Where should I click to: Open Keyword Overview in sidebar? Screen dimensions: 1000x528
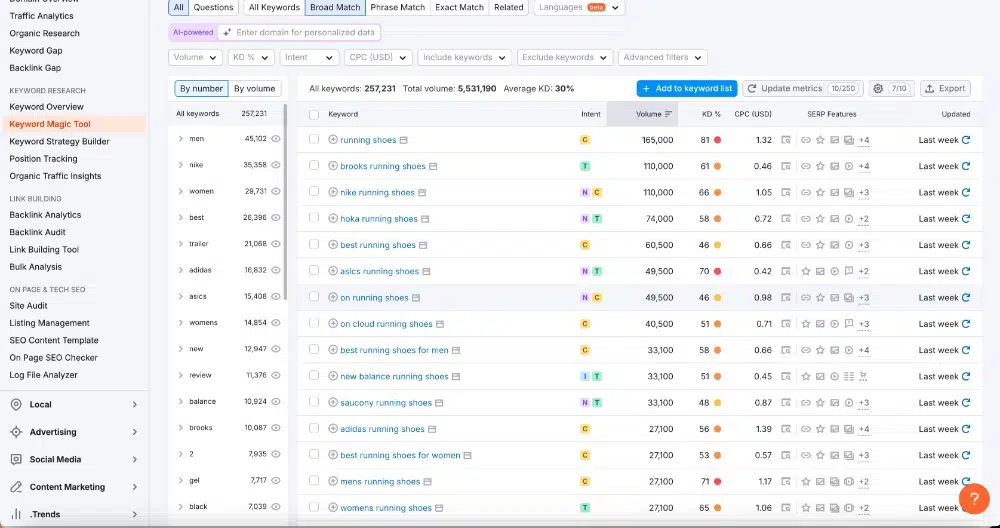(x=47, y=106)
